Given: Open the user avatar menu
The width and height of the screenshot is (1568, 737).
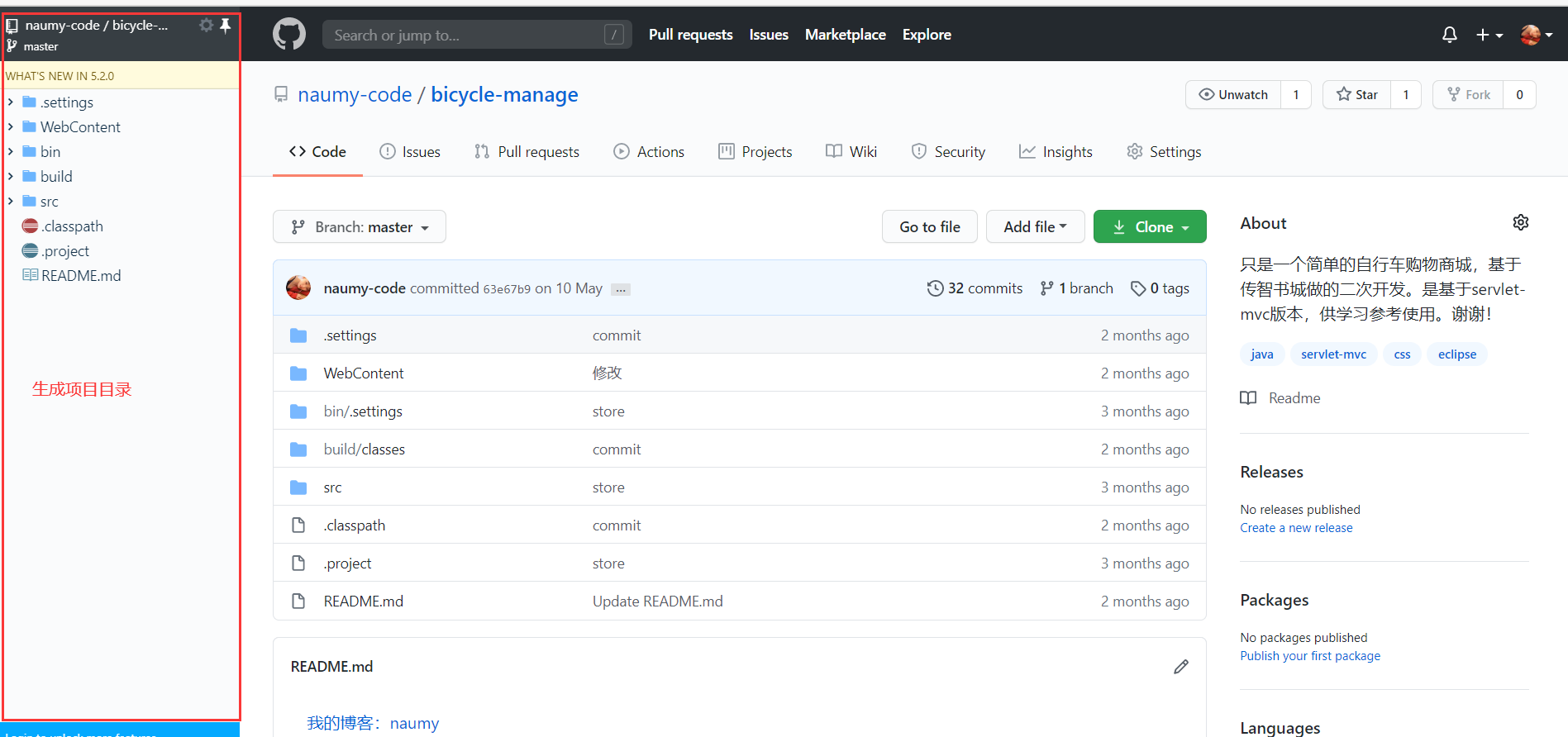Looking at the screenshot, I should pyautogui.click(x=1537, y=35).
